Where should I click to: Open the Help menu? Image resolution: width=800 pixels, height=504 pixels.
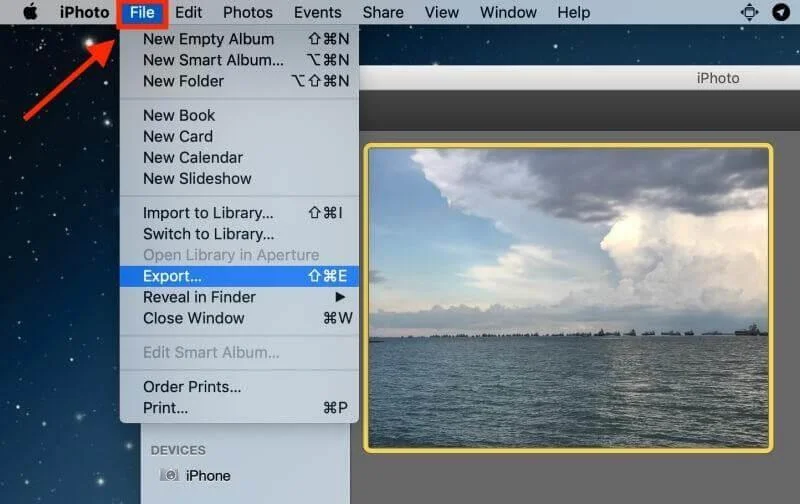(x=573, y=13)
